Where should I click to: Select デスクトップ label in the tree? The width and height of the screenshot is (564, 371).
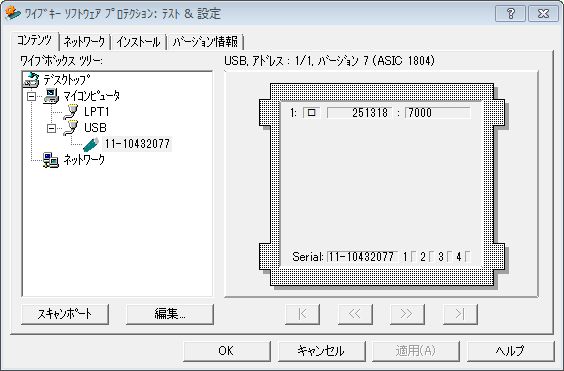click(67, 80)
